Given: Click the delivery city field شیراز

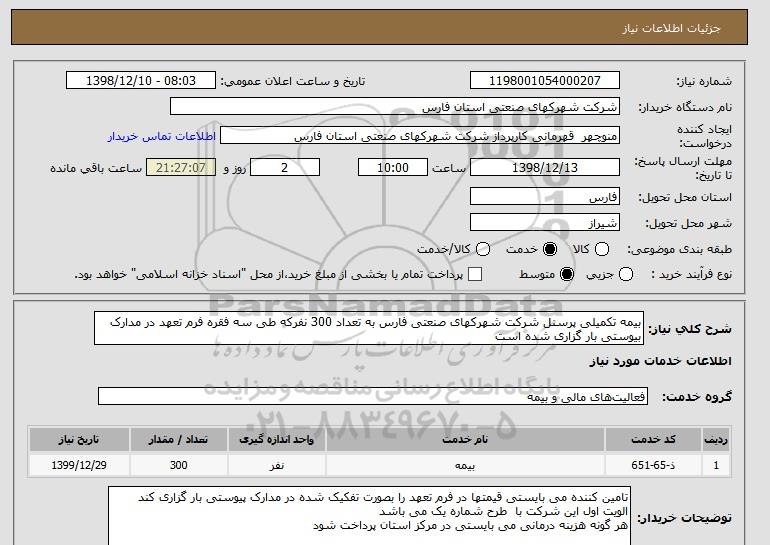Looking at the screenshot, I should 545,222.
